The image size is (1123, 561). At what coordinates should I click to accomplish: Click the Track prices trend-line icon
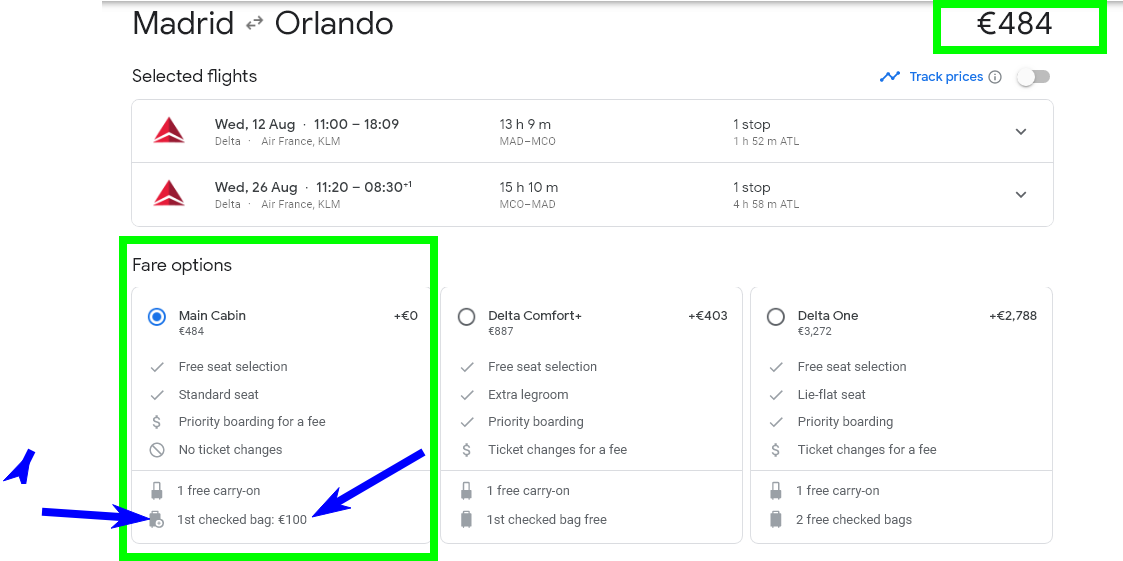[890, 77]
